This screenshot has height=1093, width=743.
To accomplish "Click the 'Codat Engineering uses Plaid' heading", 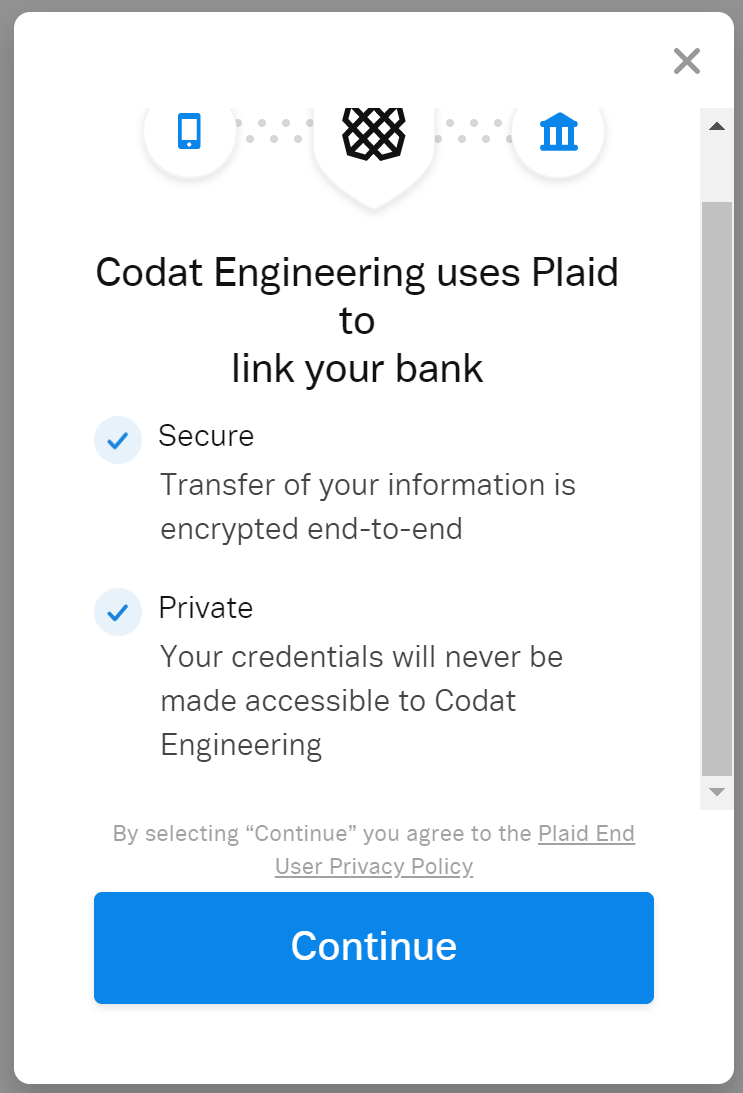I will (357, 273).
